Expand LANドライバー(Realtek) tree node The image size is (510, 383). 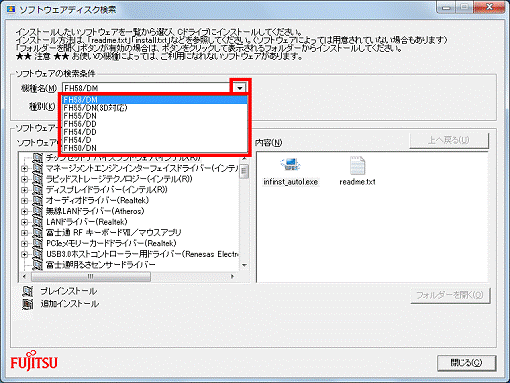pos(24,222)
